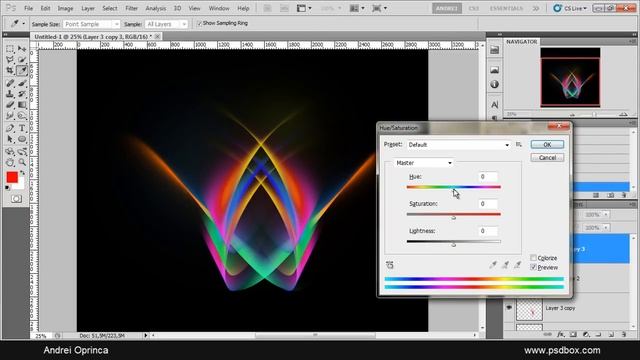Select the Move tool

click(22, 49)
